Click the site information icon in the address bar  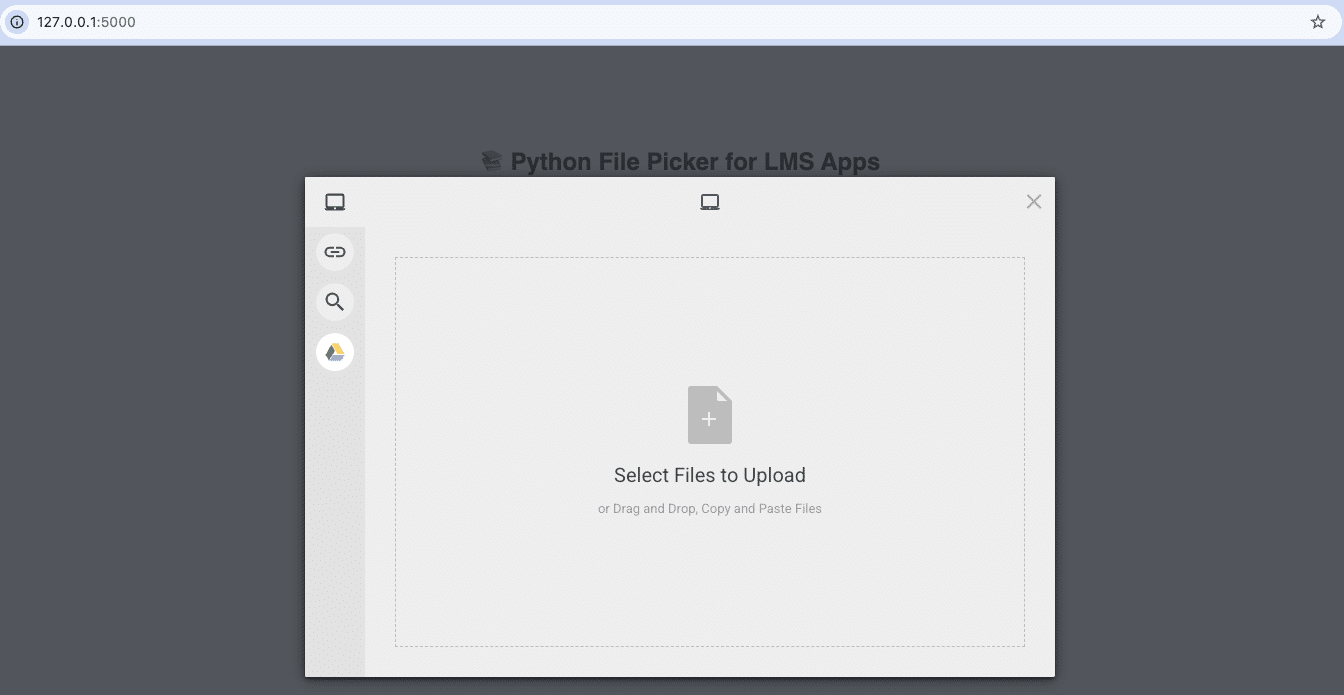[16, 20]
